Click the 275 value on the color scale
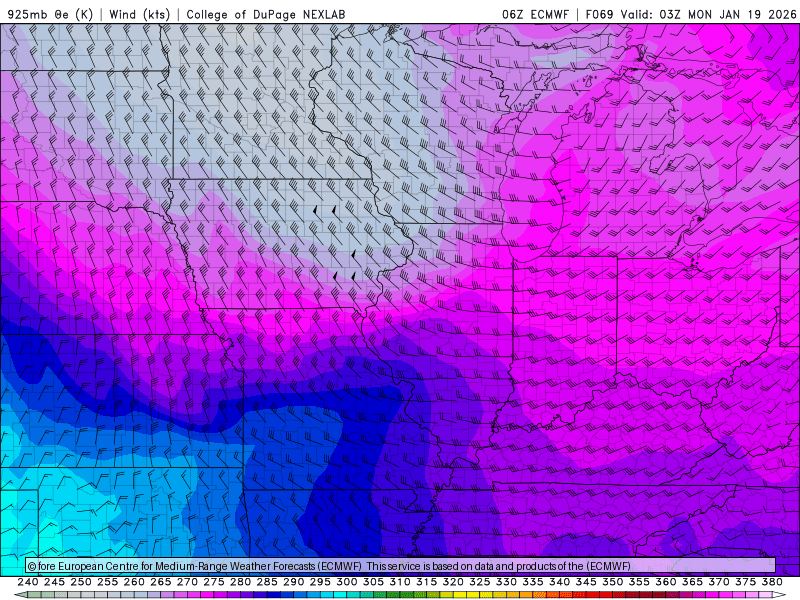This screenshot has height=600, width=800. 214,582
